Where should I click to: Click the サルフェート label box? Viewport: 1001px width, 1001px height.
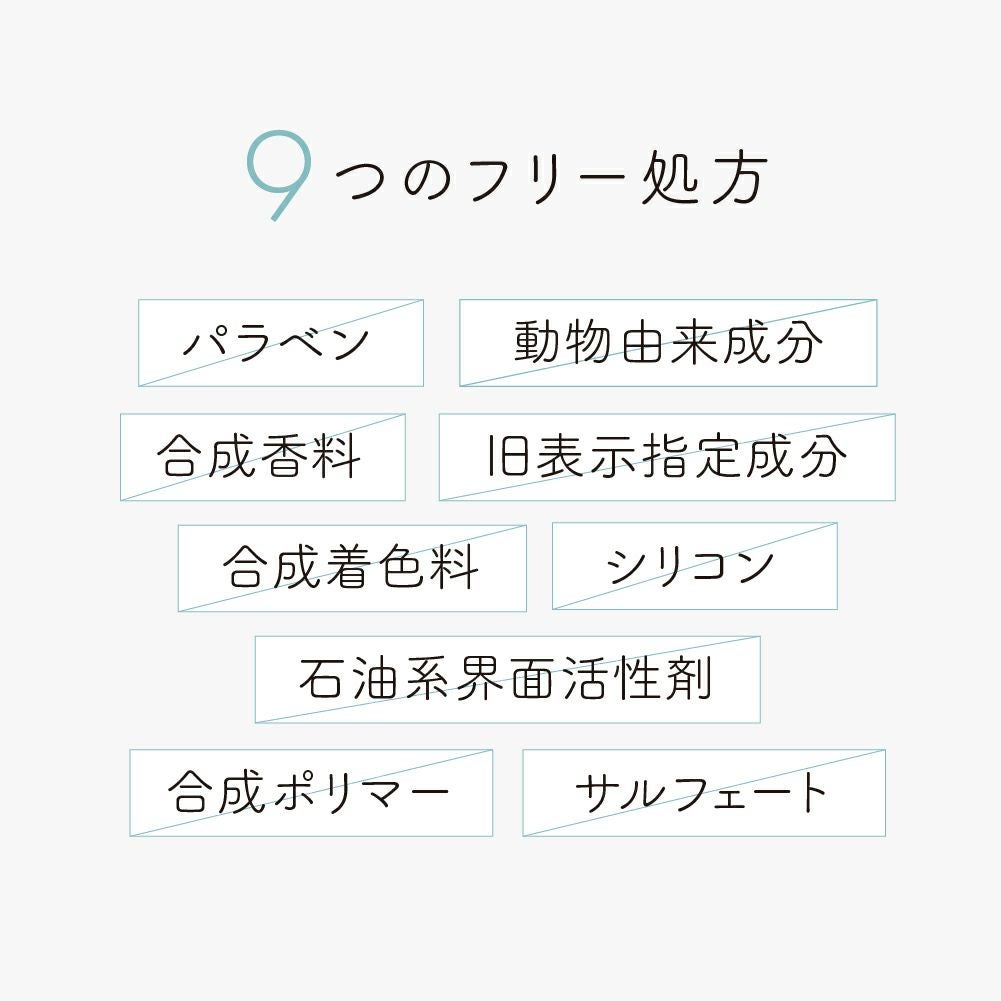click(703, 793)
